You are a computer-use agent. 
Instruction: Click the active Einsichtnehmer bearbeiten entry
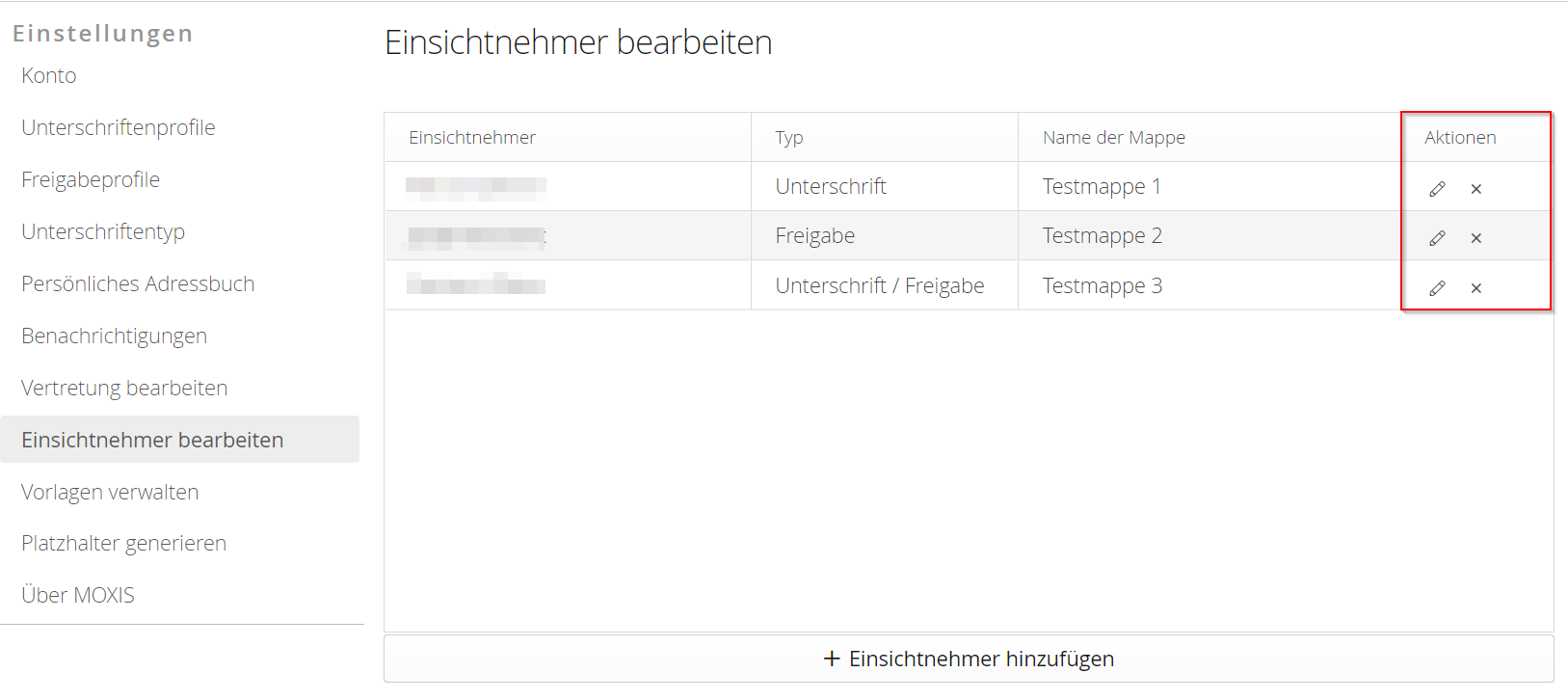(152, 439)
